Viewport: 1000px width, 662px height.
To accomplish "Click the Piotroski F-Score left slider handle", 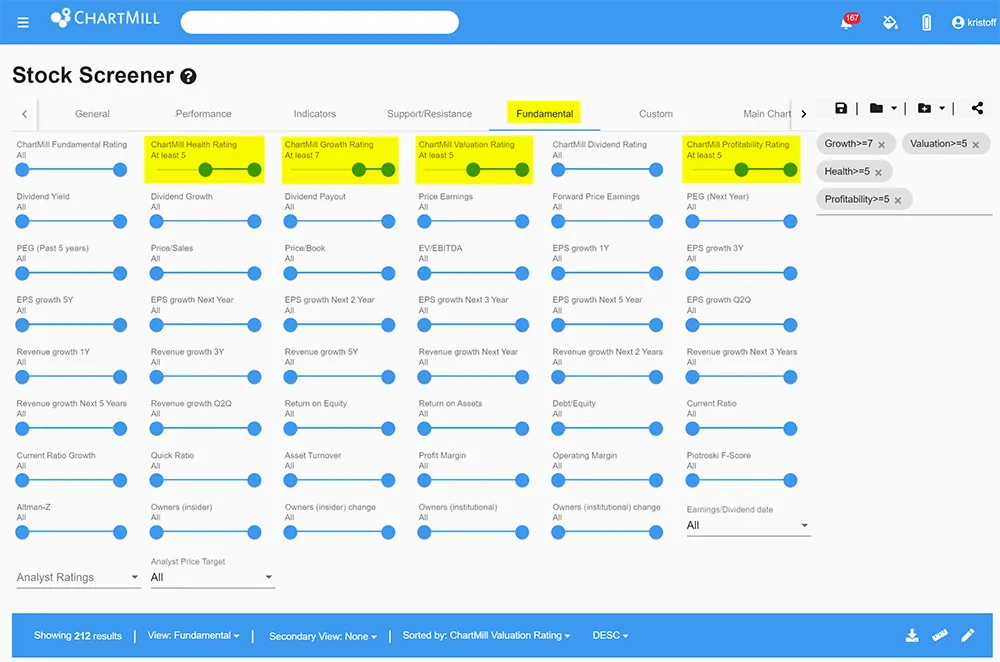I will point(693,480).
